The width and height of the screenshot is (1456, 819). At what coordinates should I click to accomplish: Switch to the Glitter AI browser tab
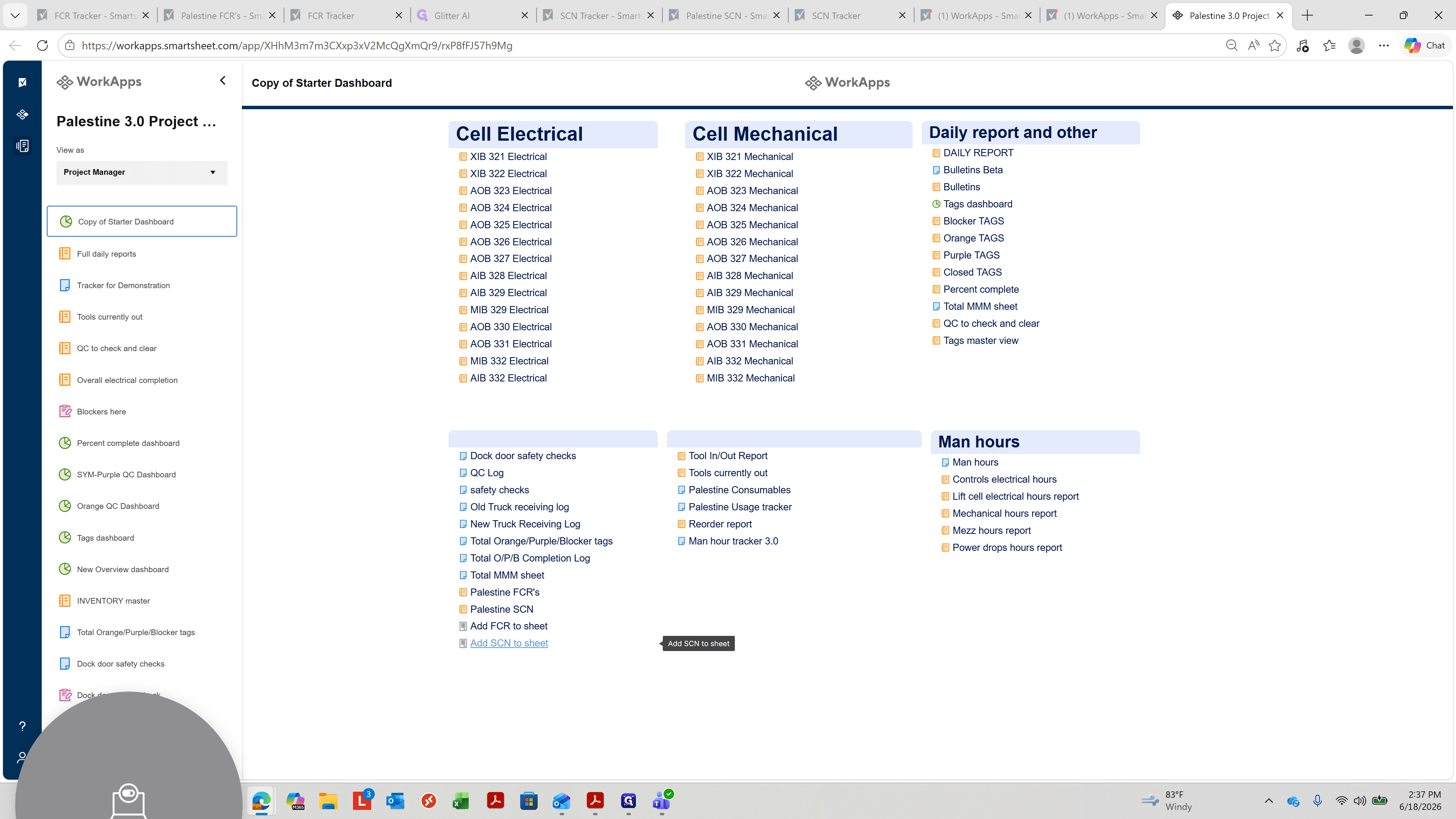click(x=474, y=15)
